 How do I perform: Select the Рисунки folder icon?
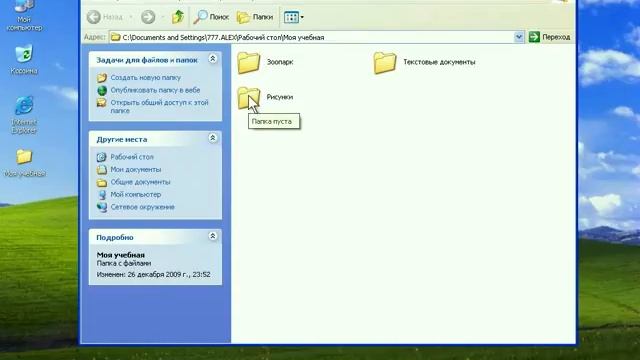248,98
